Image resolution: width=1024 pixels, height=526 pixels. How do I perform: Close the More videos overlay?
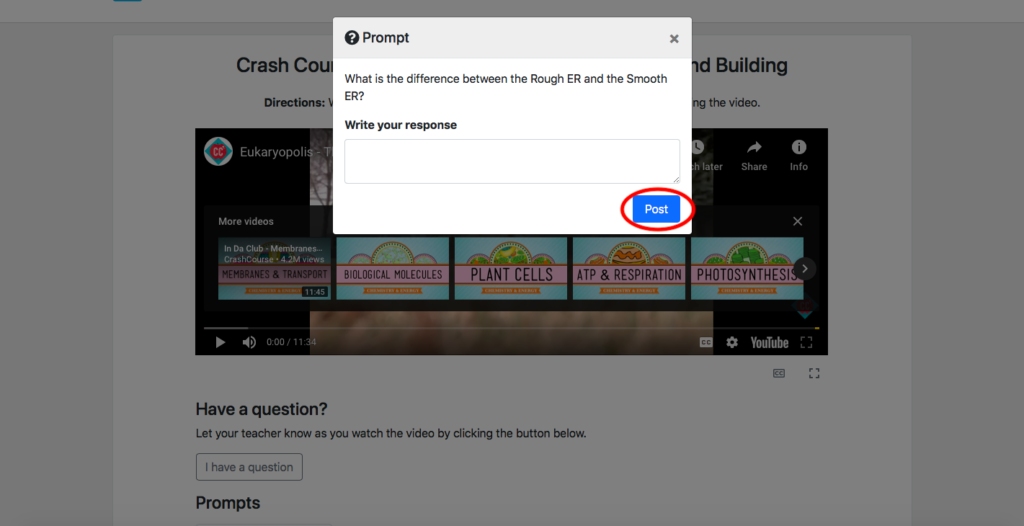tap(797, 222)
